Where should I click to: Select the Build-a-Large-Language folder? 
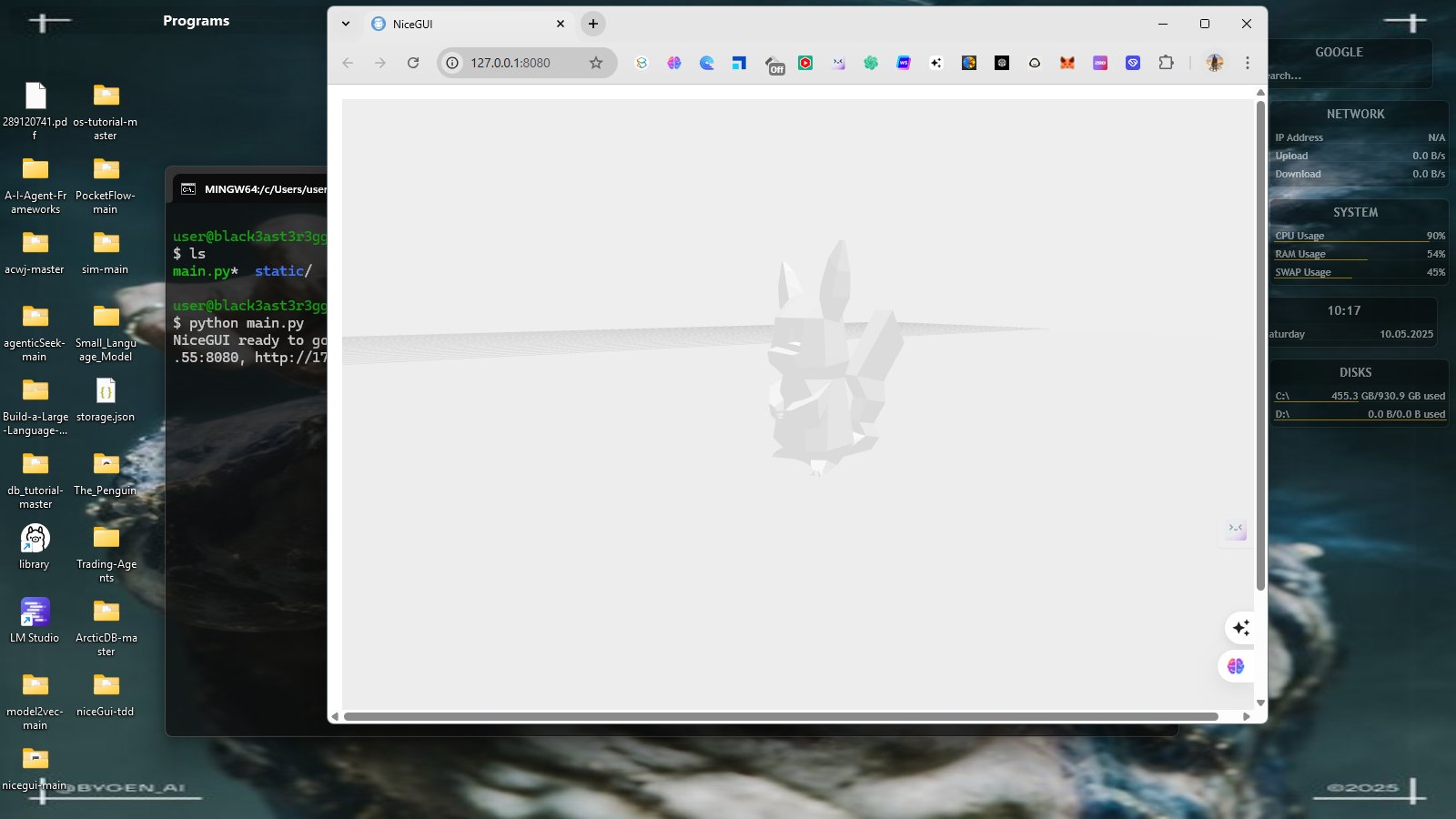35,407
